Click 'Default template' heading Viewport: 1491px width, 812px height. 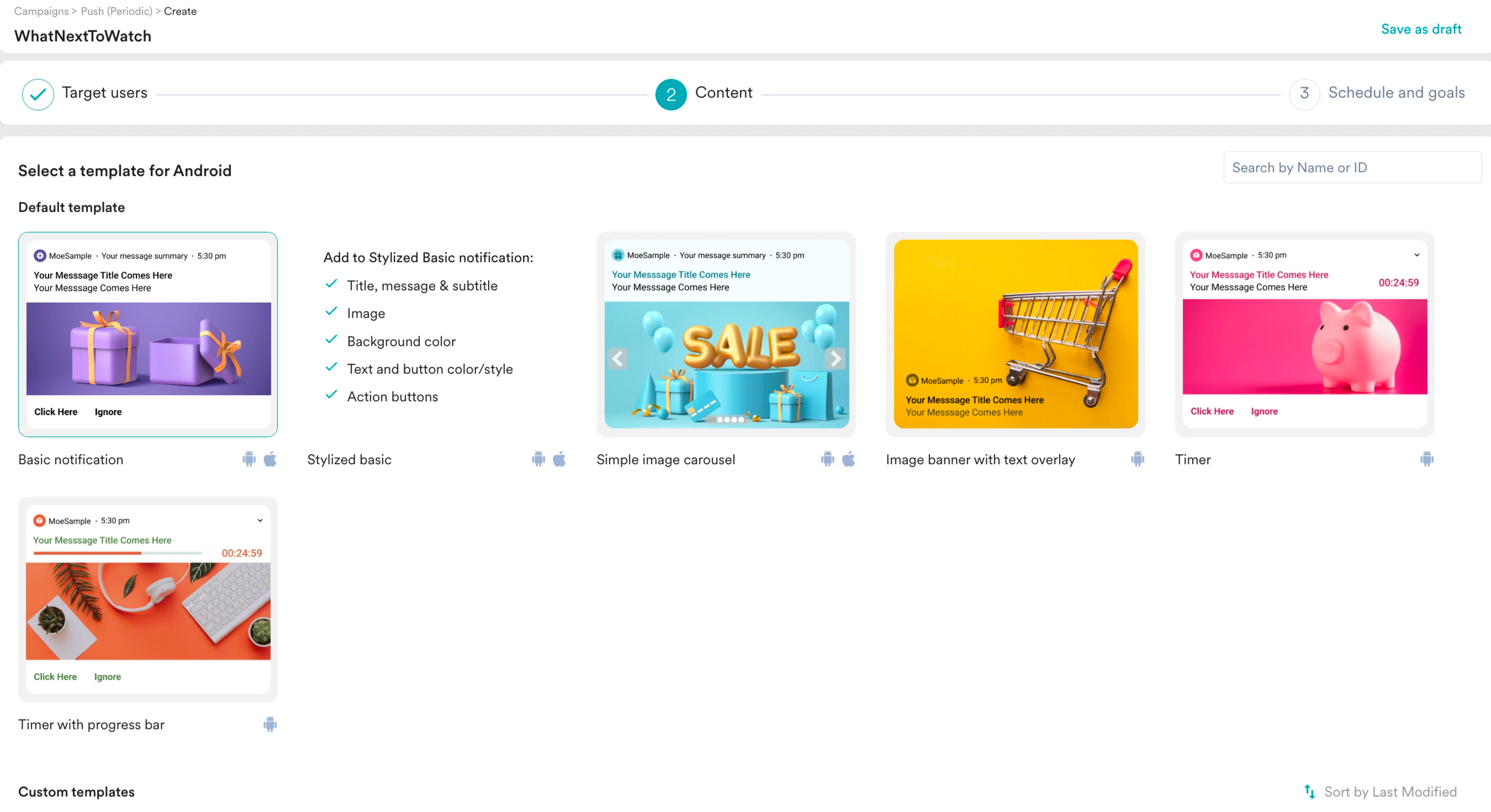(72, 207)
